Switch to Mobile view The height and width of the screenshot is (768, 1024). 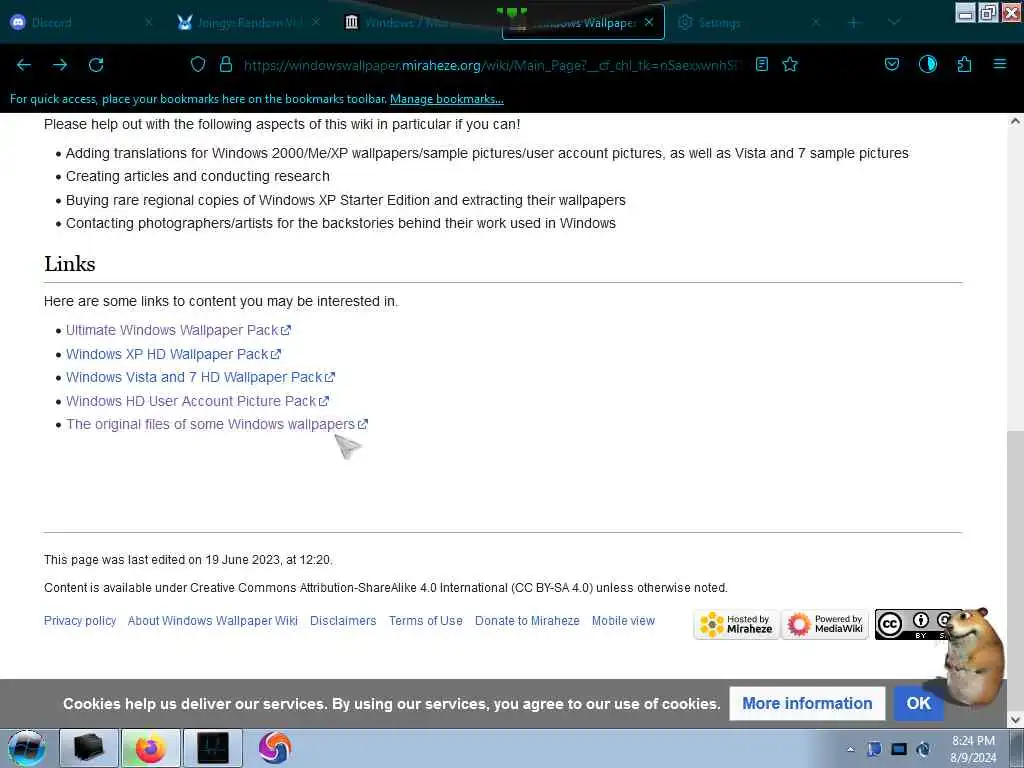(x=623, y=621)
